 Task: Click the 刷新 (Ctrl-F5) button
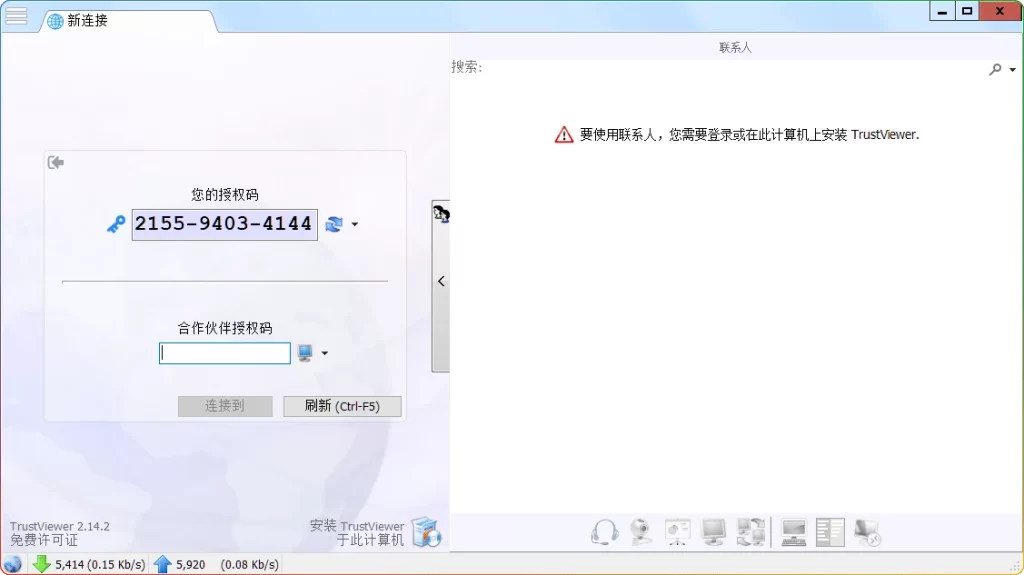342,406
